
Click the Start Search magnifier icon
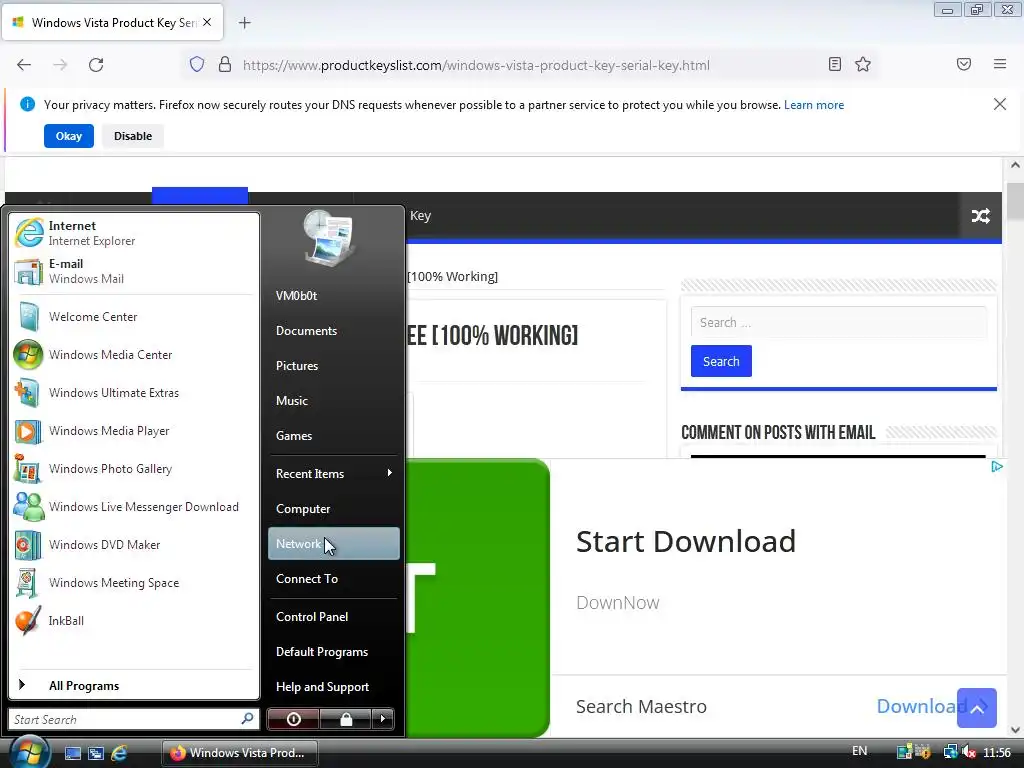click(248, 719)
